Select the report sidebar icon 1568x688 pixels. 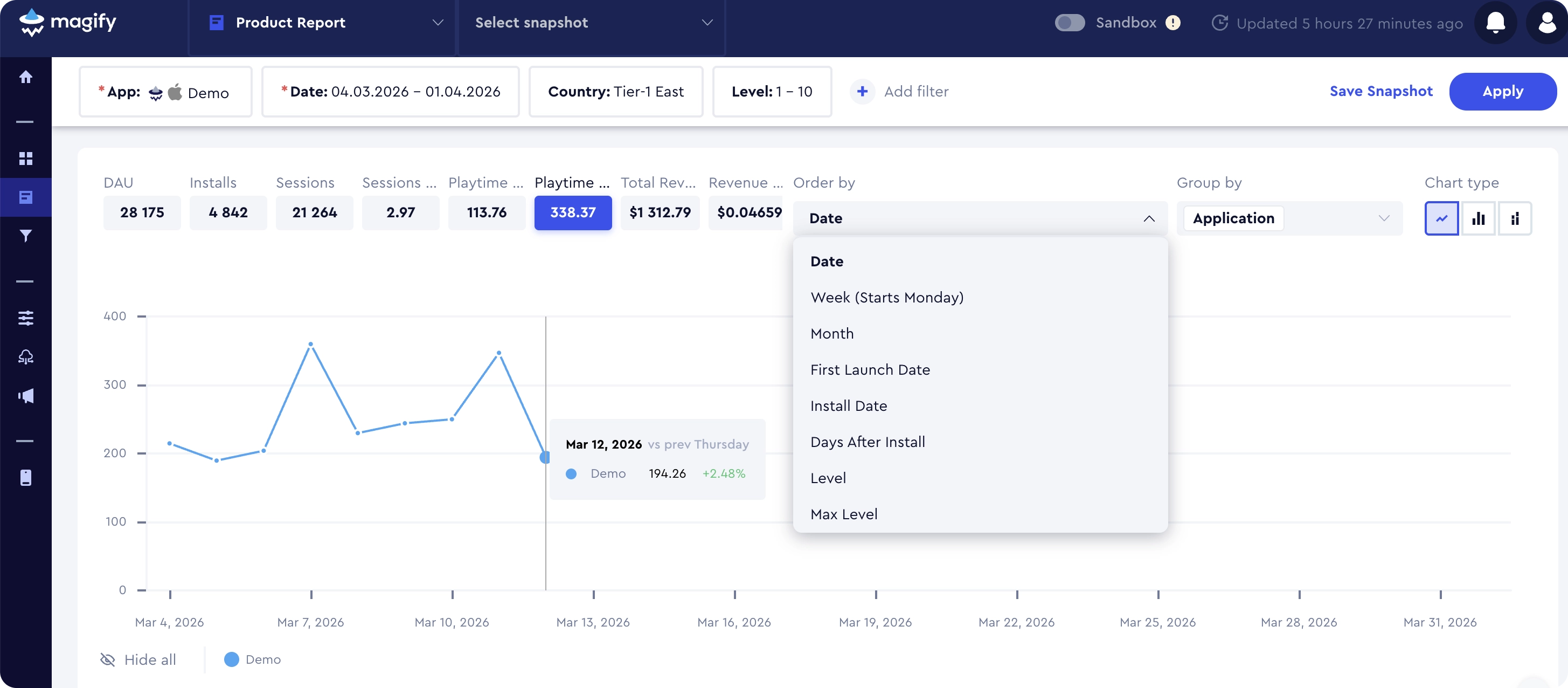25,197
